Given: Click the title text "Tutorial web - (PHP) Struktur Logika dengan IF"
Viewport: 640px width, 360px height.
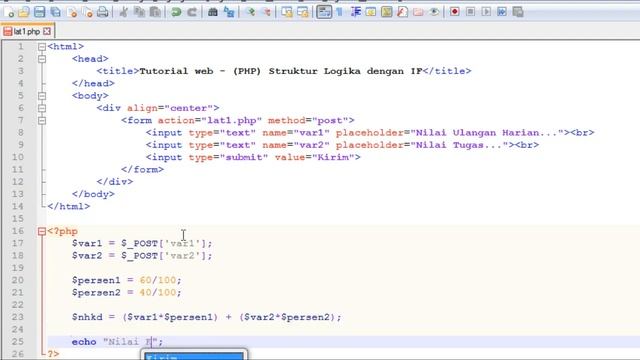Looking at the screenshot, I should click(281, 71).
